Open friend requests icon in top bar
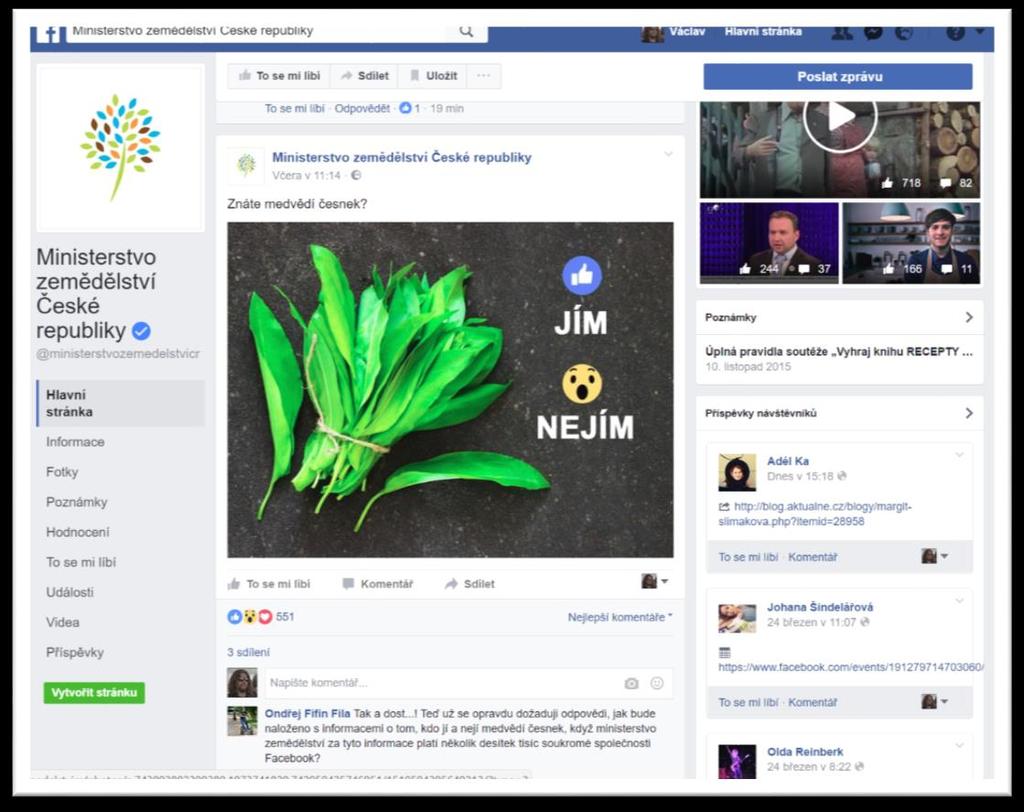Screen dimensions: 1024x812 [841, 32]
